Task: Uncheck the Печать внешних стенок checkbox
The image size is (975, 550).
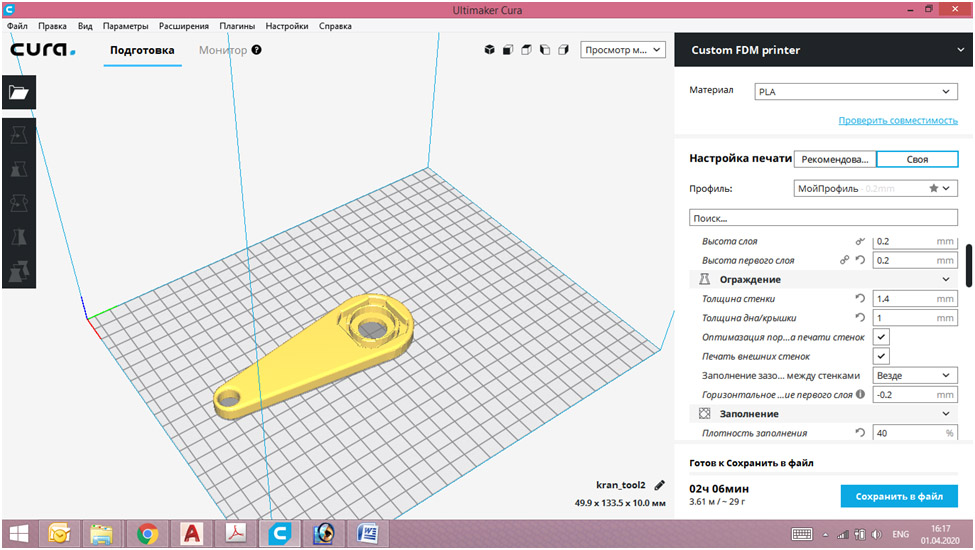Action: (882, 356)
